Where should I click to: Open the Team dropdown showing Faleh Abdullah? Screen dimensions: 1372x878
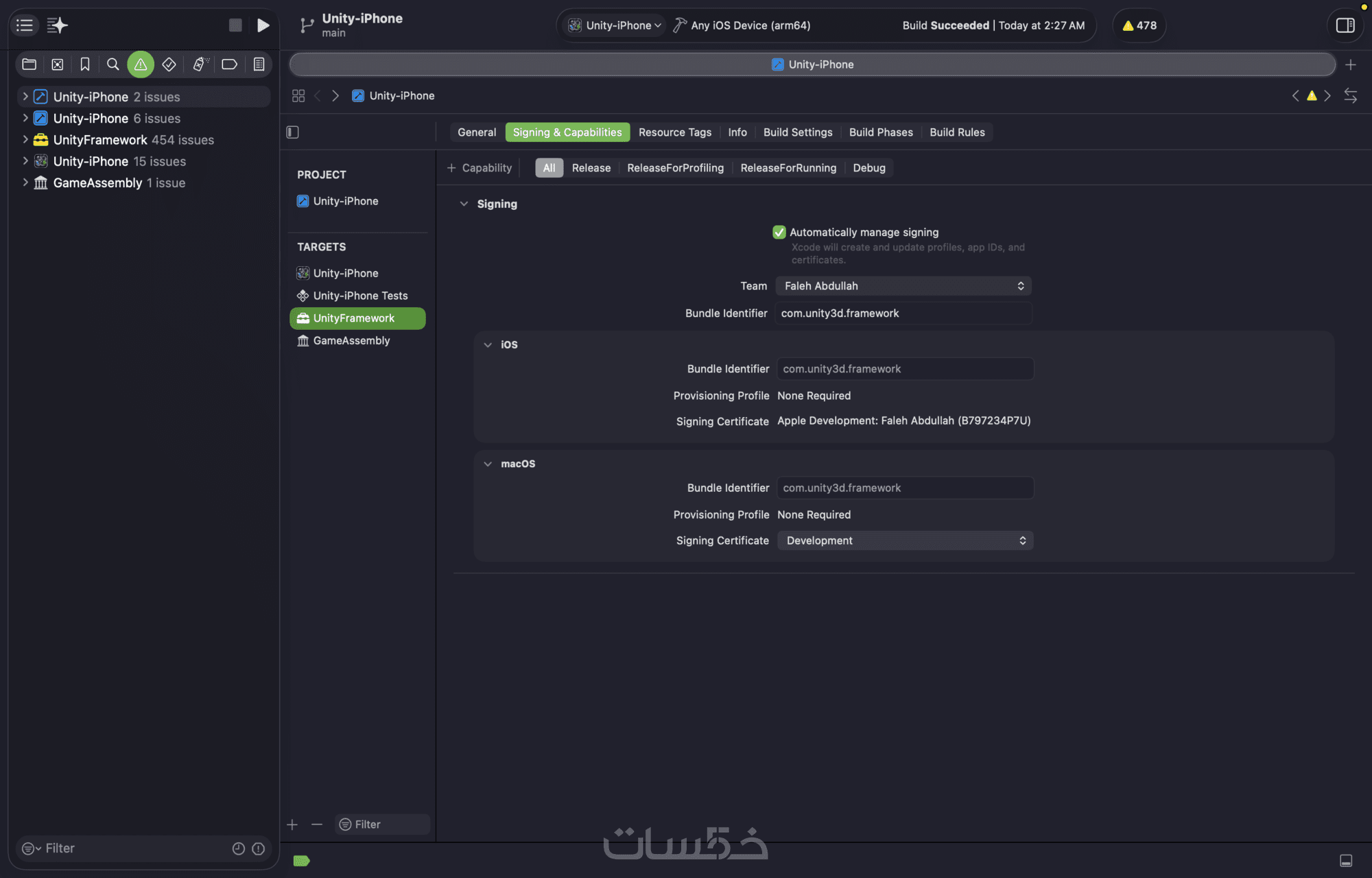(903, 286)
